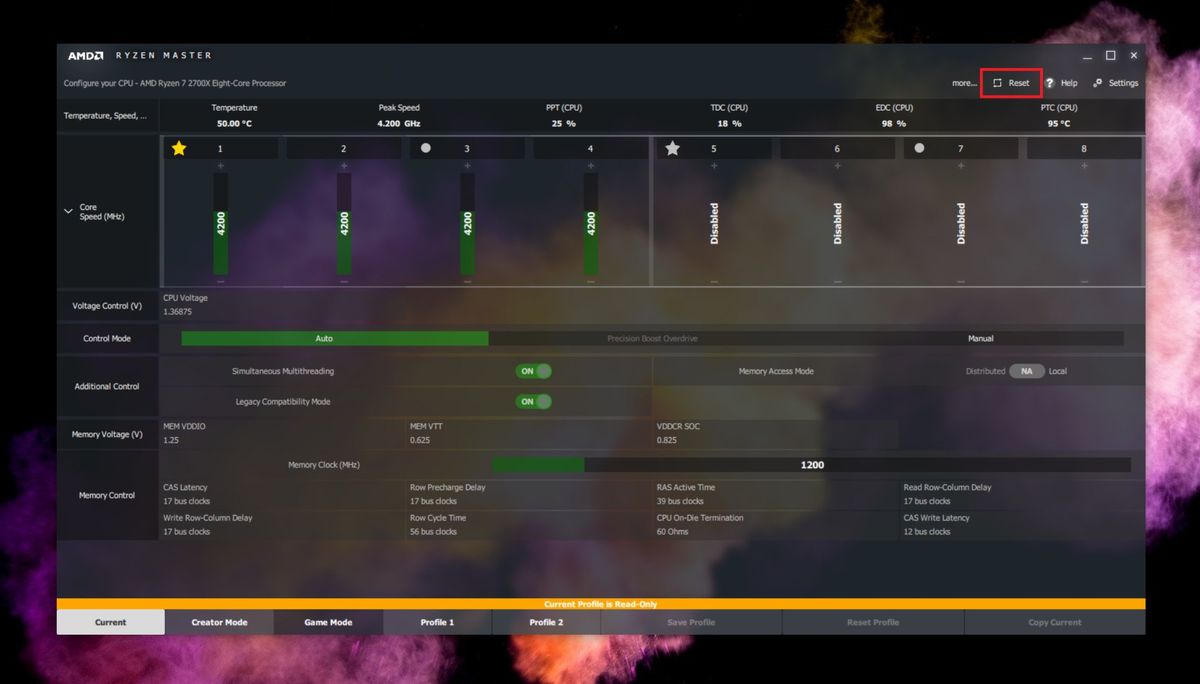1200x684 pixels.
Task: Disable Simultaneous Multithreading
Action: [533, 371]
